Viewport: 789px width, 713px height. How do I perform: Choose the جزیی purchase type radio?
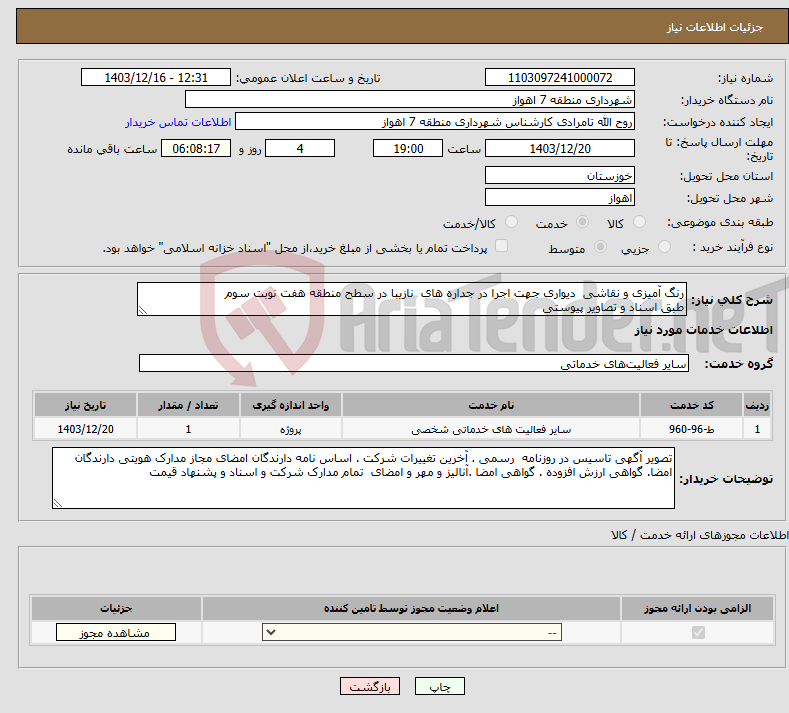664,247
